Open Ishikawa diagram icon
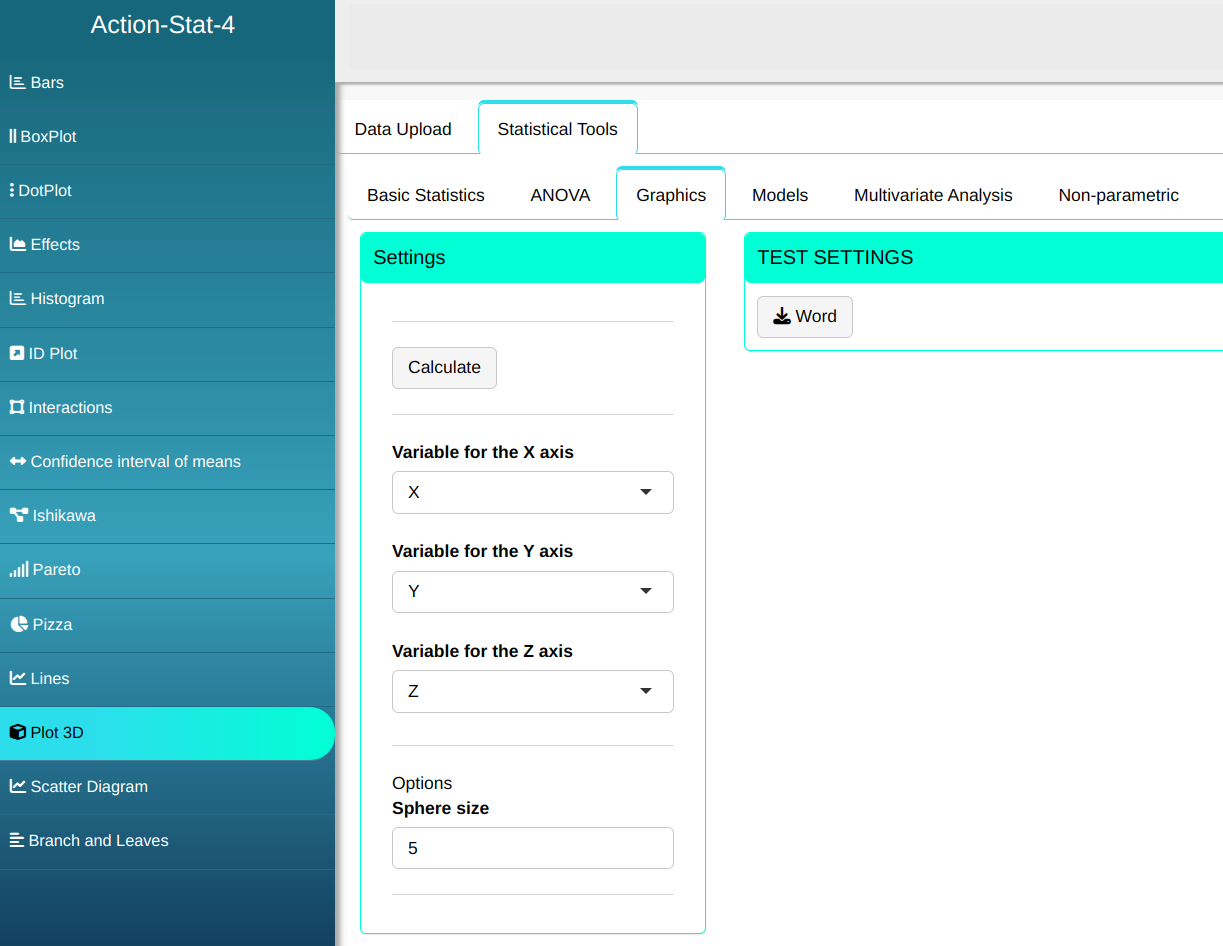 click(x=19, y=516)
